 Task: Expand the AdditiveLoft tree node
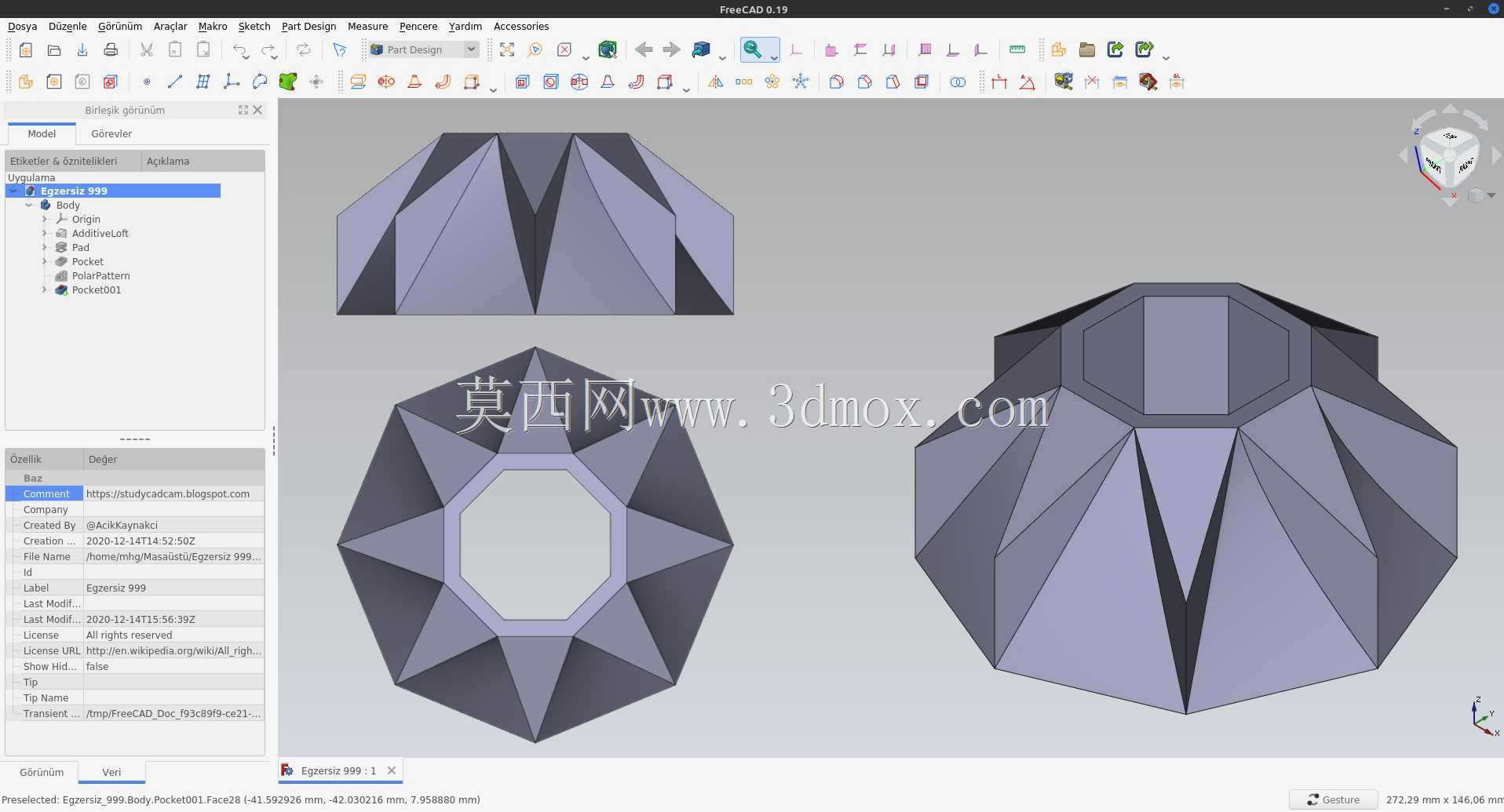click(x=45, y=233)
